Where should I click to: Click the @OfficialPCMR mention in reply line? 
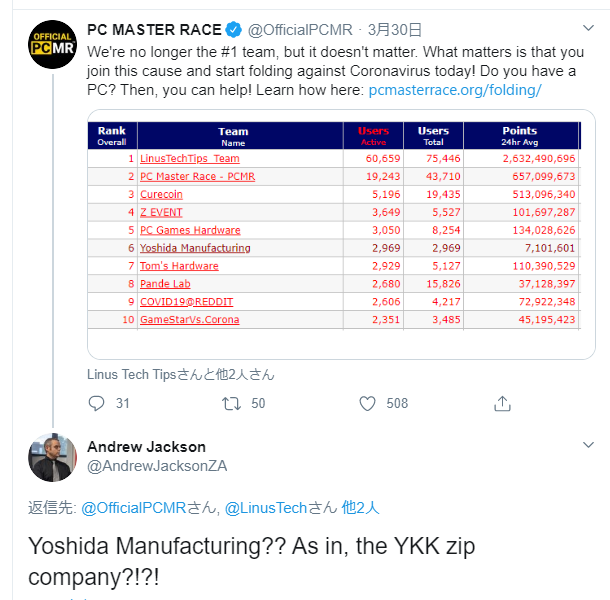(133, 508)
